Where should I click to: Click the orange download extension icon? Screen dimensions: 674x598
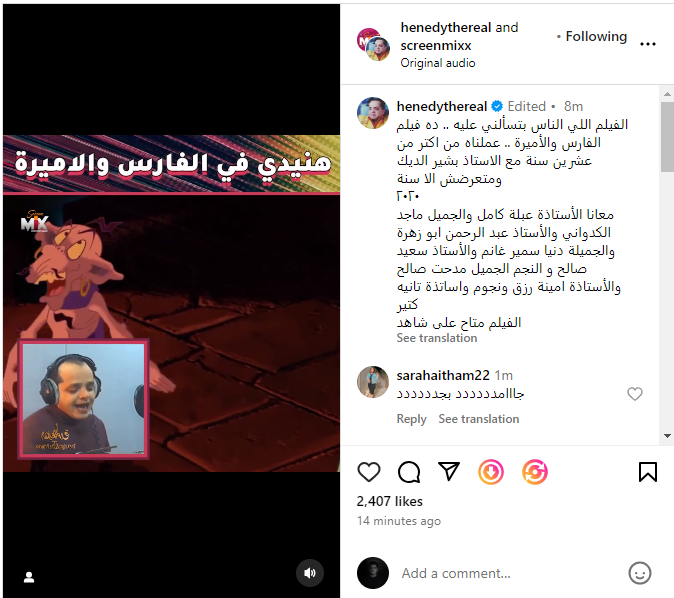tap(491, 472)
